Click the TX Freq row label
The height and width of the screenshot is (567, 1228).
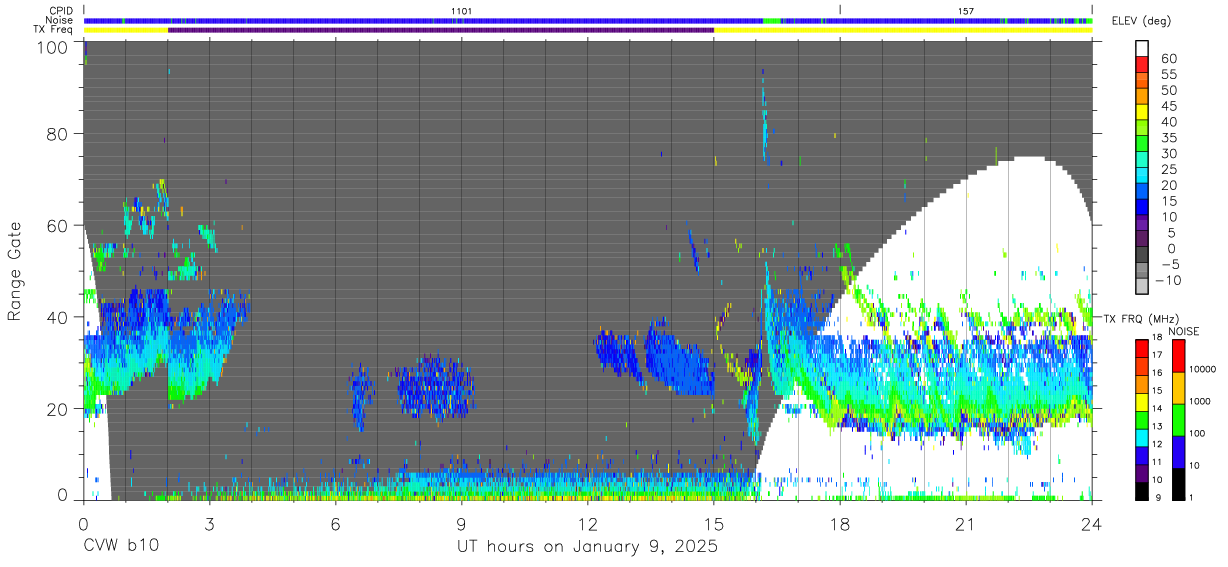point(52,30)
